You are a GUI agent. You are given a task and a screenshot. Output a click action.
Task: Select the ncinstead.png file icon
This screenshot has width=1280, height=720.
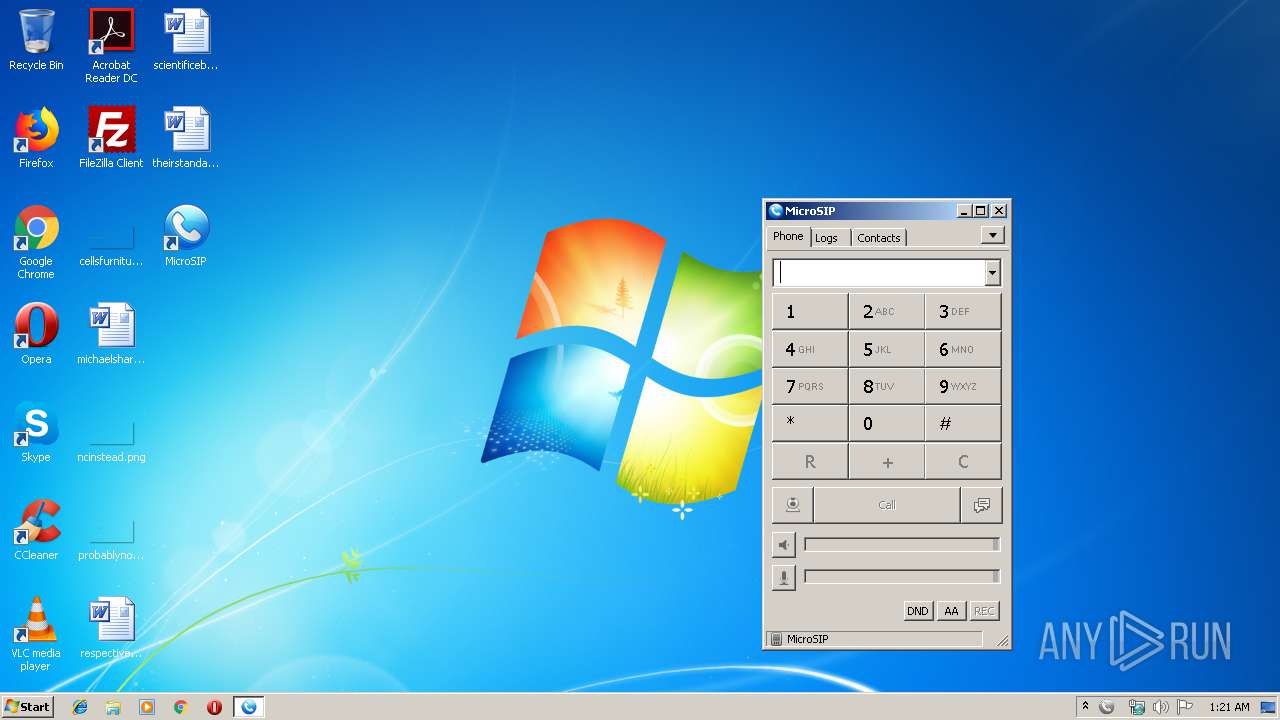[x=111, y=438]
